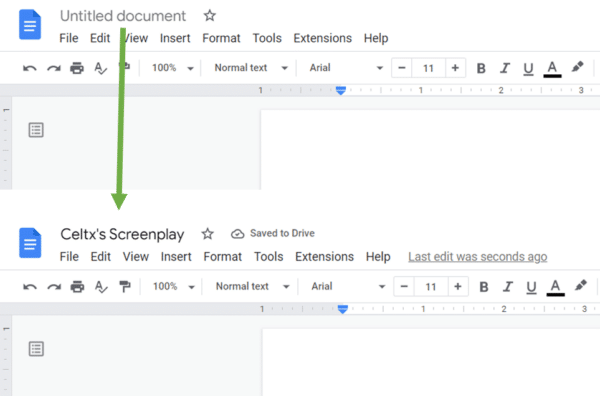Viewport: 600px width, 396px height.
Task: Click font size 11 field in Untitled document
Action: point(428,68)
